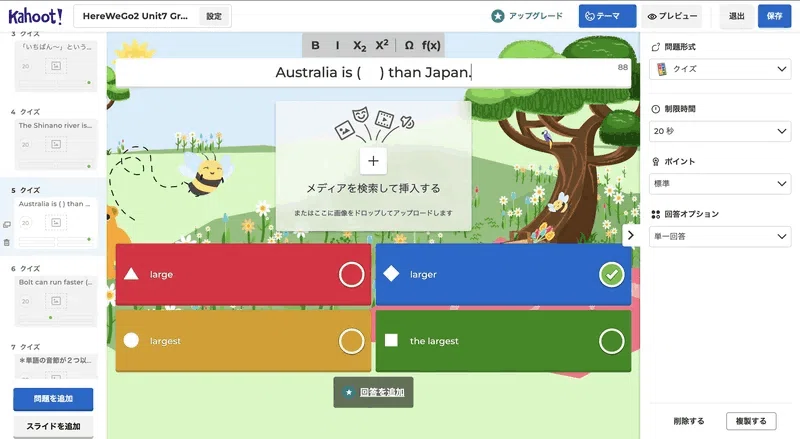
Task: Click the question type icon beside 問題形式
Action: pos(656,47)
